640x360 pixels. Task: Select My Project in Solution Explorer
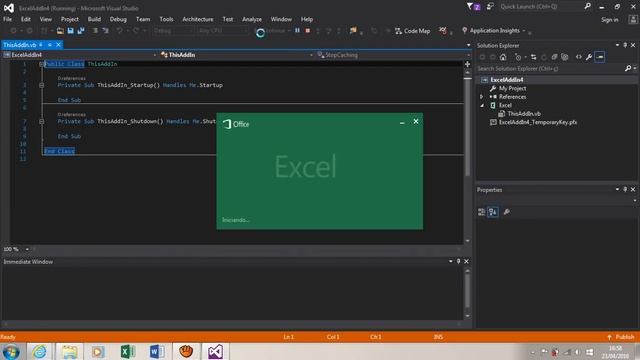pyautogui.click(x=512, y=89)
